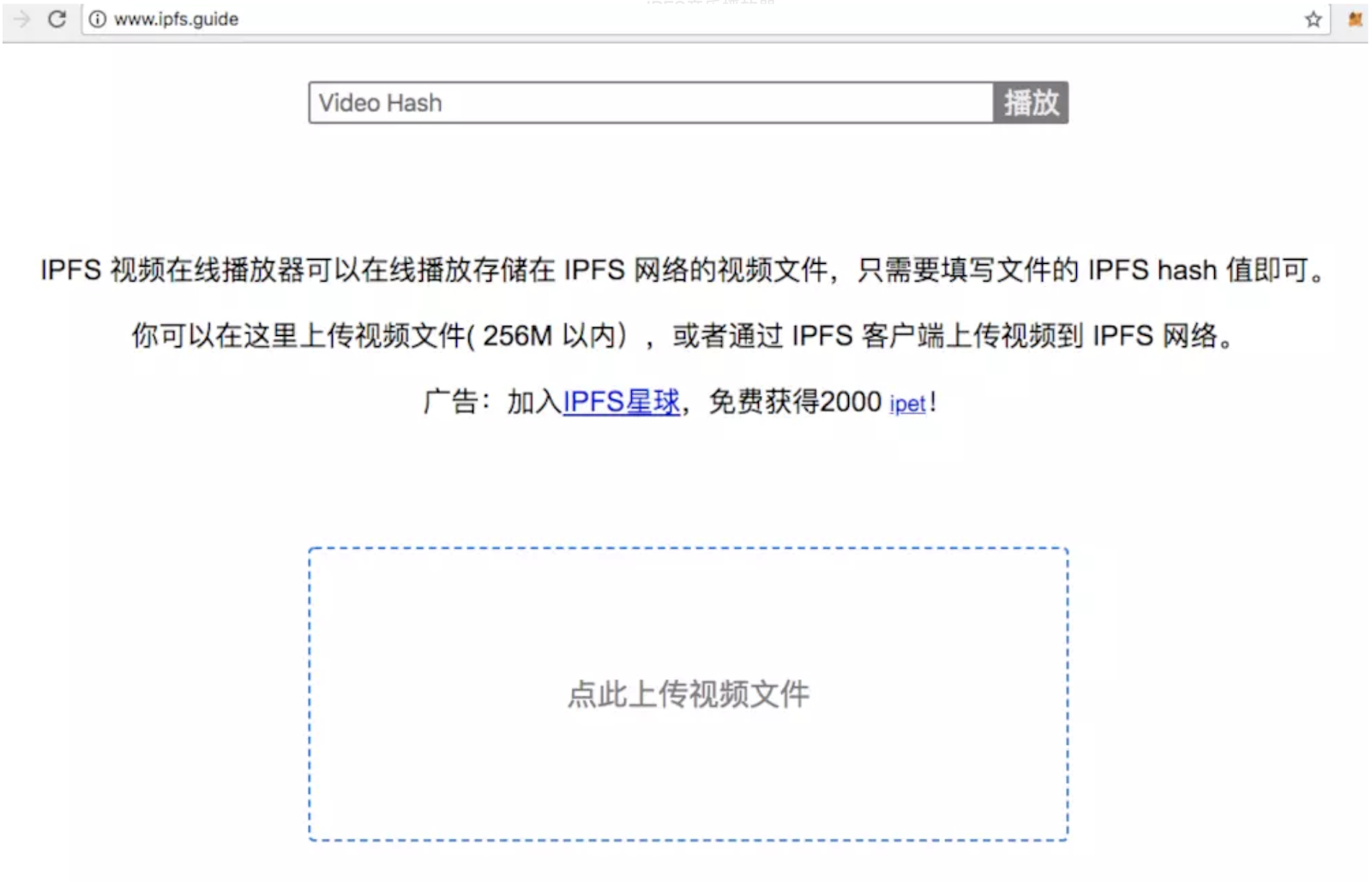
Task: Click the forward navigation arrow
Action: (x=21, y=19)
